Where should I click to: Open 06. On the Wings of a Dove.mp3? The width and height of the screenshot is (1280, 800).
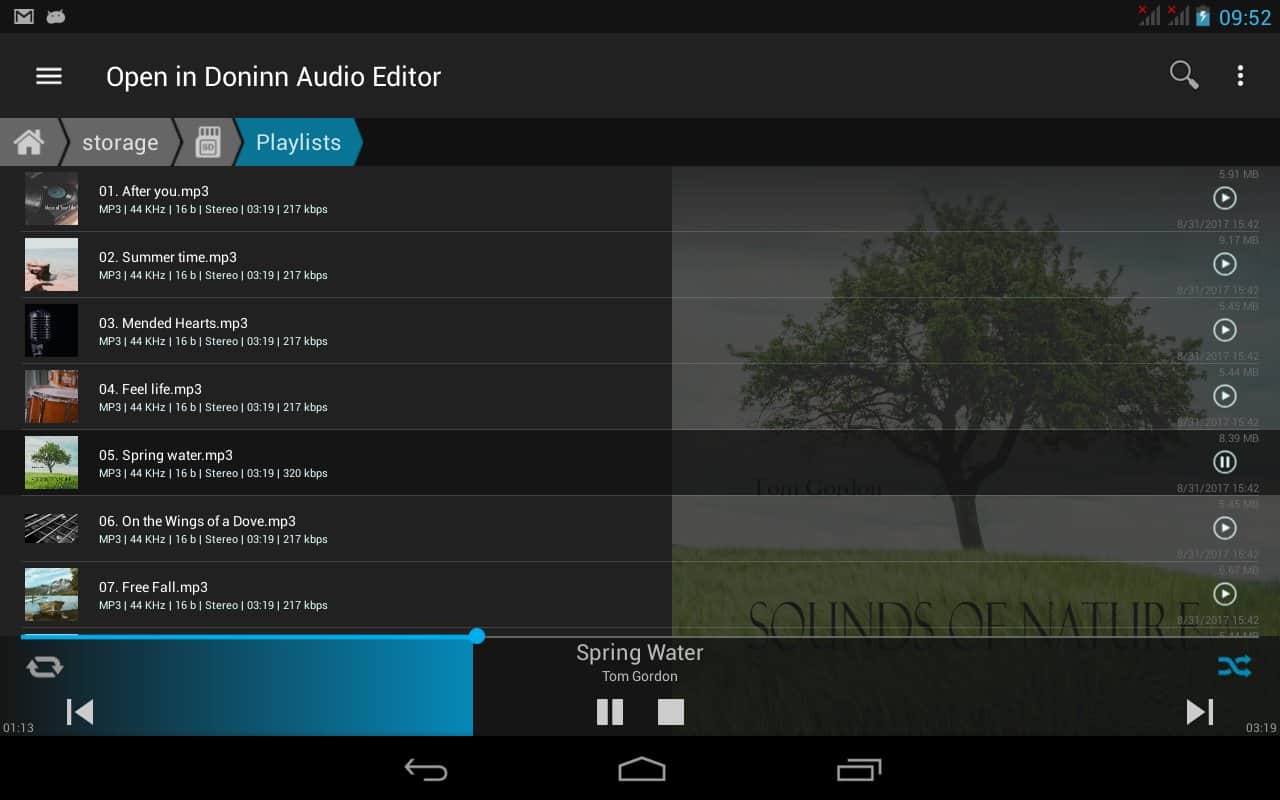(197, 521)
